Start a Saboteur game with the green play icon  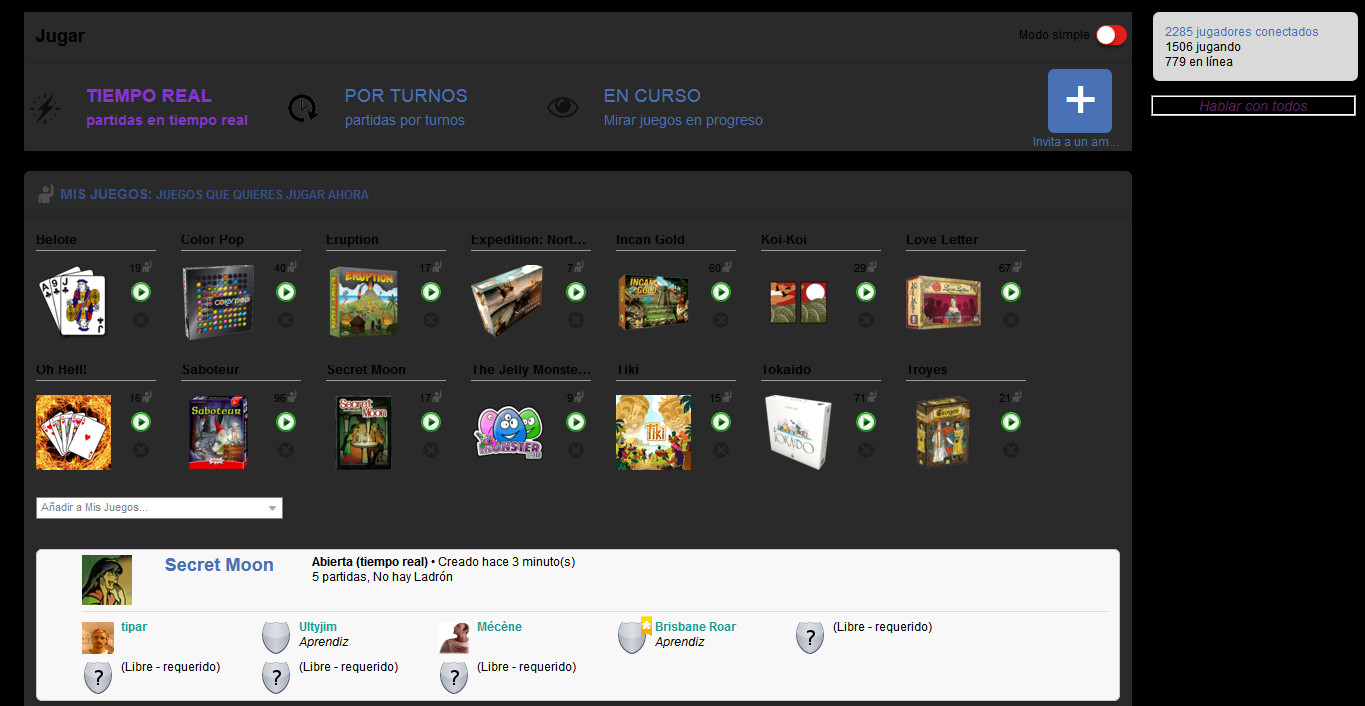click(286, 422)
